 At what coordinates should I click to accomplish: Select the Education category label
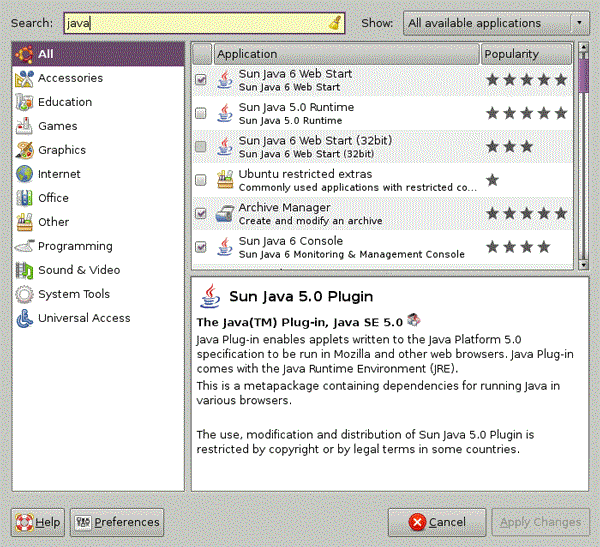65,102
